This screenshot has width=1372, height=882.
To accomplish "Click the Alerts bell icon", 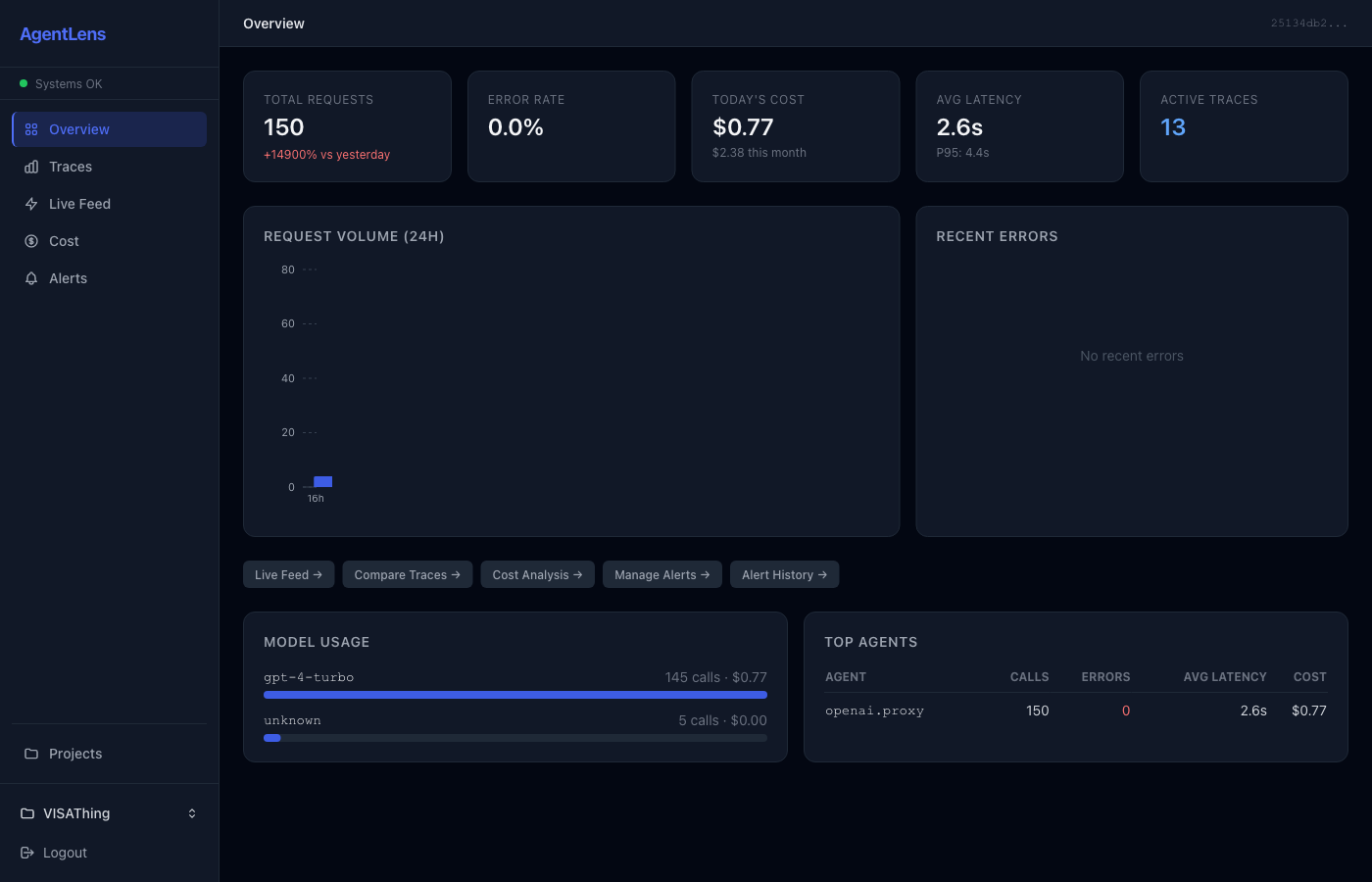I will (31, 278).
